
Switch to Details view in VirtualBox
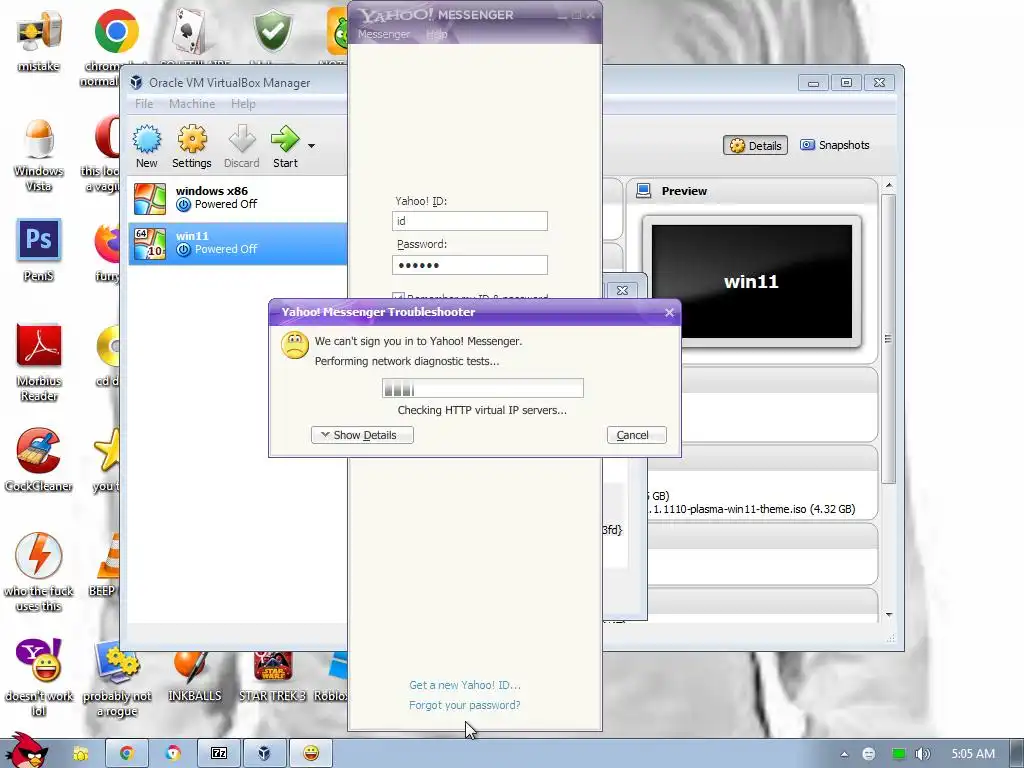point(756,145)
